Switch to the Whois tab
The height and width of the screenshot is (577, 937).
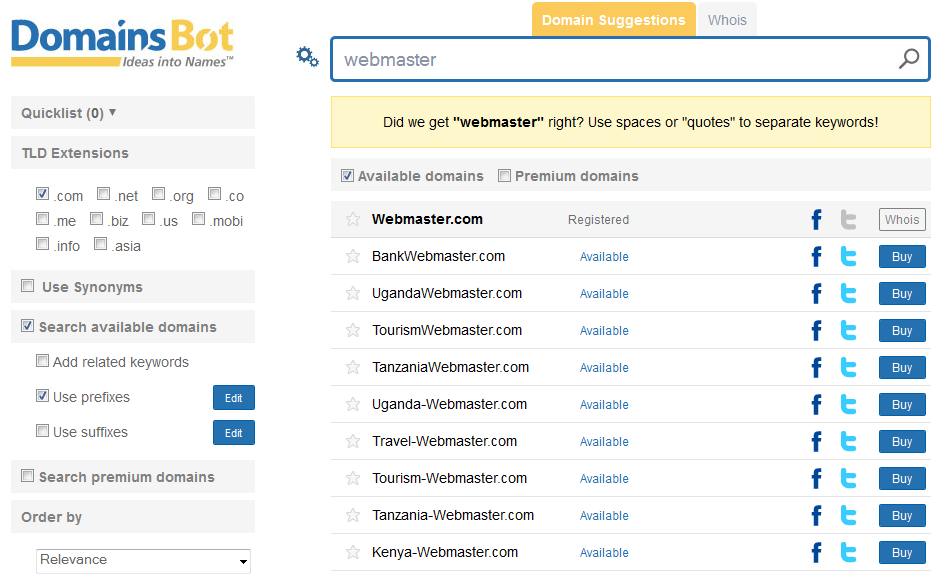point(727,20)
